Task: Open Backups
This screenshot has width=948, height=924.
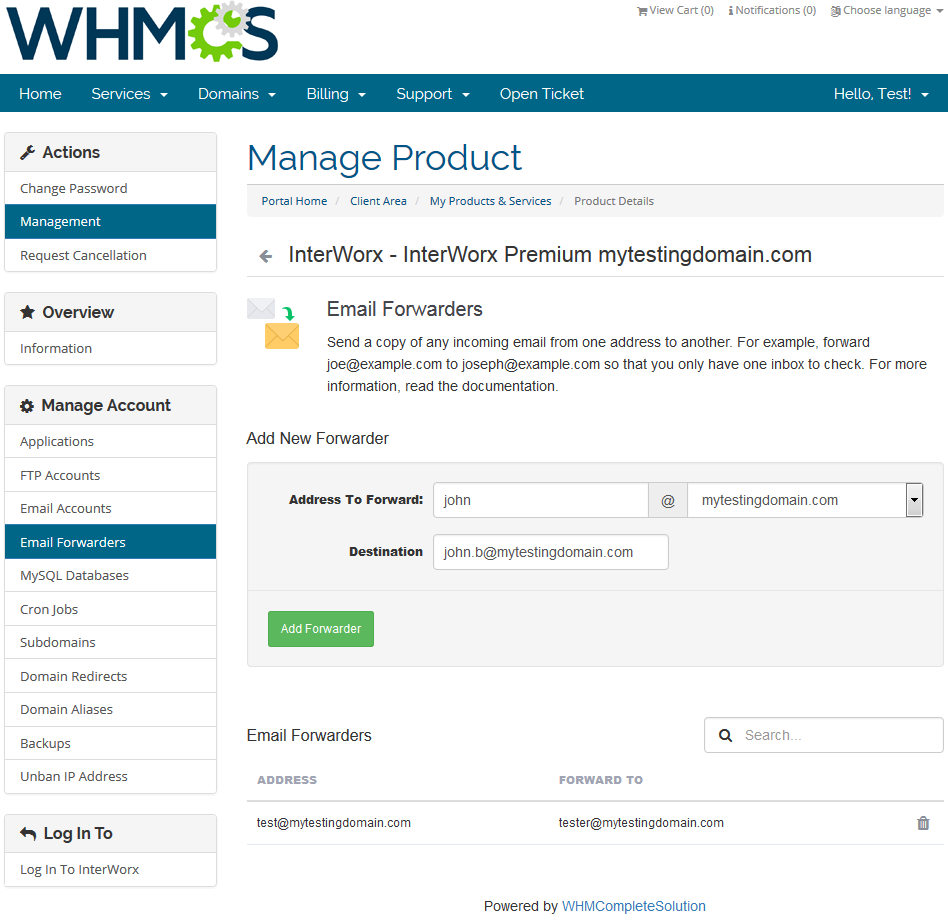Action: tap(110, 743)
